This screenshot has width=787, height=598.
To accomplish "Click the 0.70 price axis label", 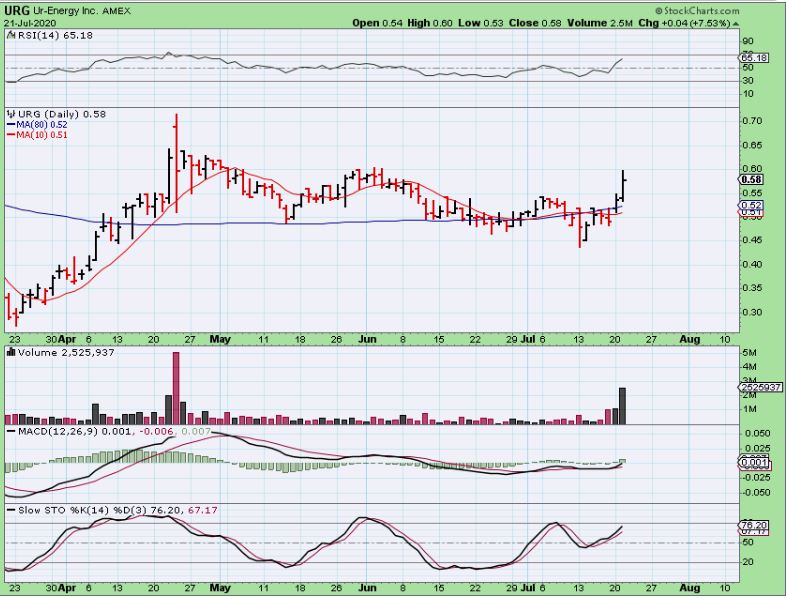I will point(752,121).
